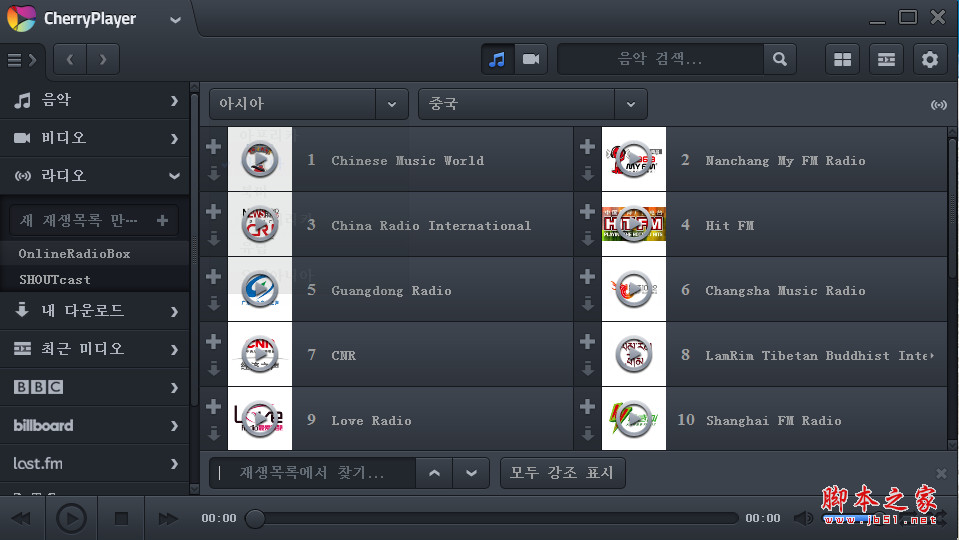The width and height of the screenshot is (959, 540).
Task: Add Chinese Music World to playlist
Action: (213, 146)
